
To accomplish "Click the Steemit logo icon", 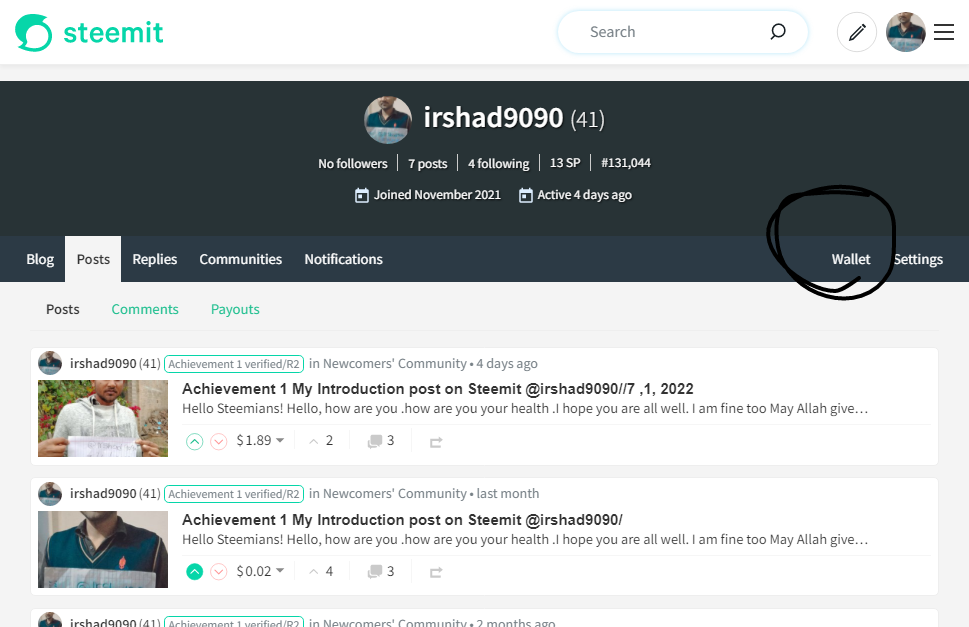I will (33, 32).
